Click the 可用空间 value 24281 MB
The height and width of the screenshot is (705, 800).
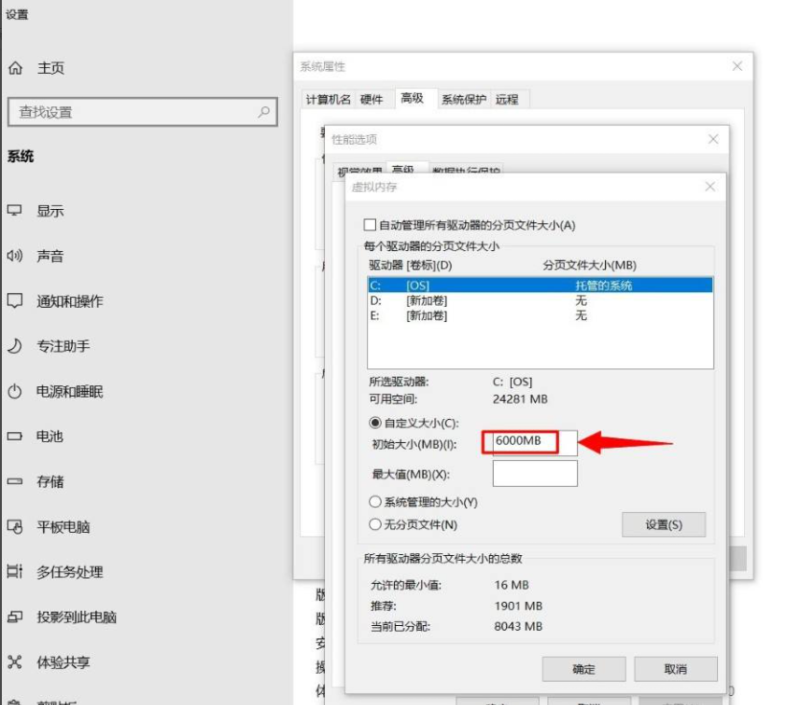(520, 399)
